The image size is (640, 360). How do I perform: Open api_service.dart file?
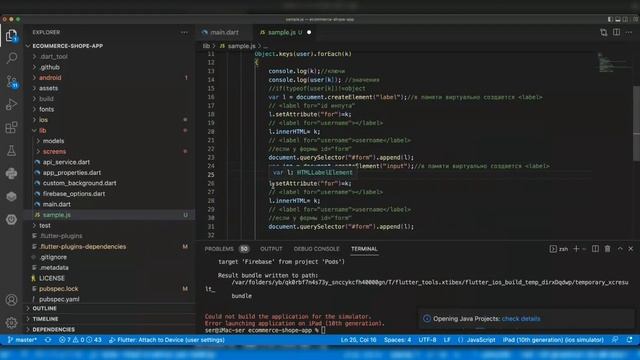(66, 162)
